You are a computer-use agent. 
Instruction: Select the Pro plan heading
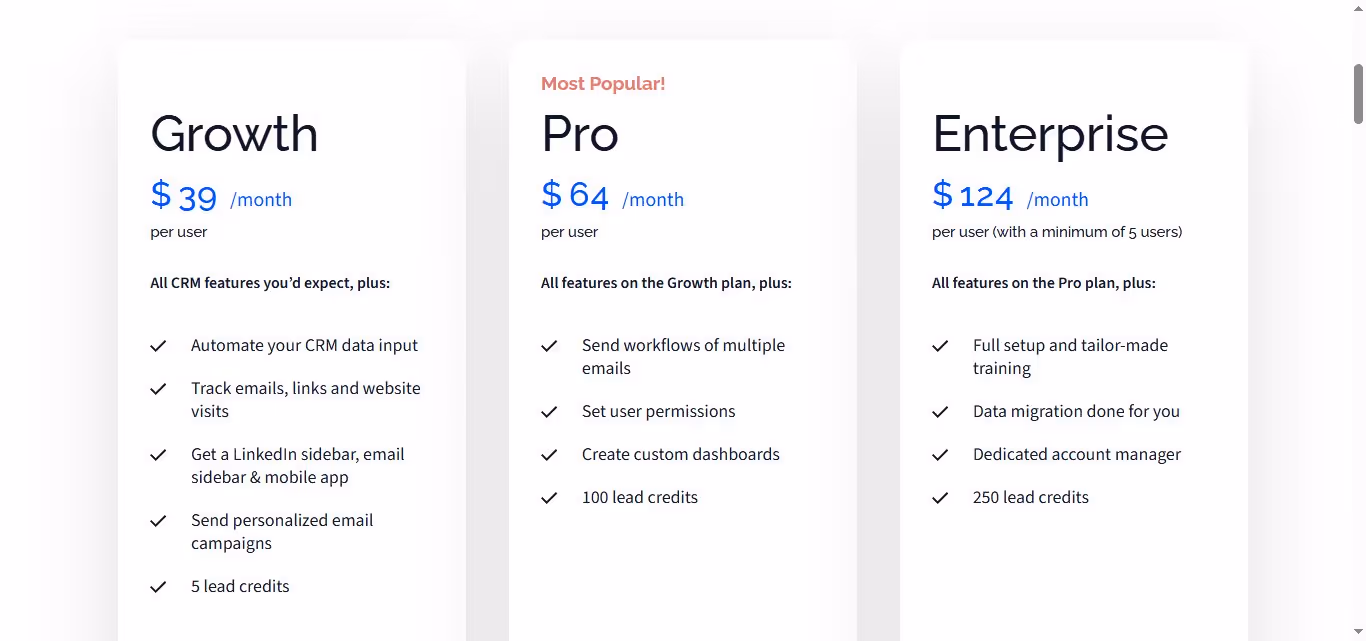pyautogui.click(x=580, y=134)
